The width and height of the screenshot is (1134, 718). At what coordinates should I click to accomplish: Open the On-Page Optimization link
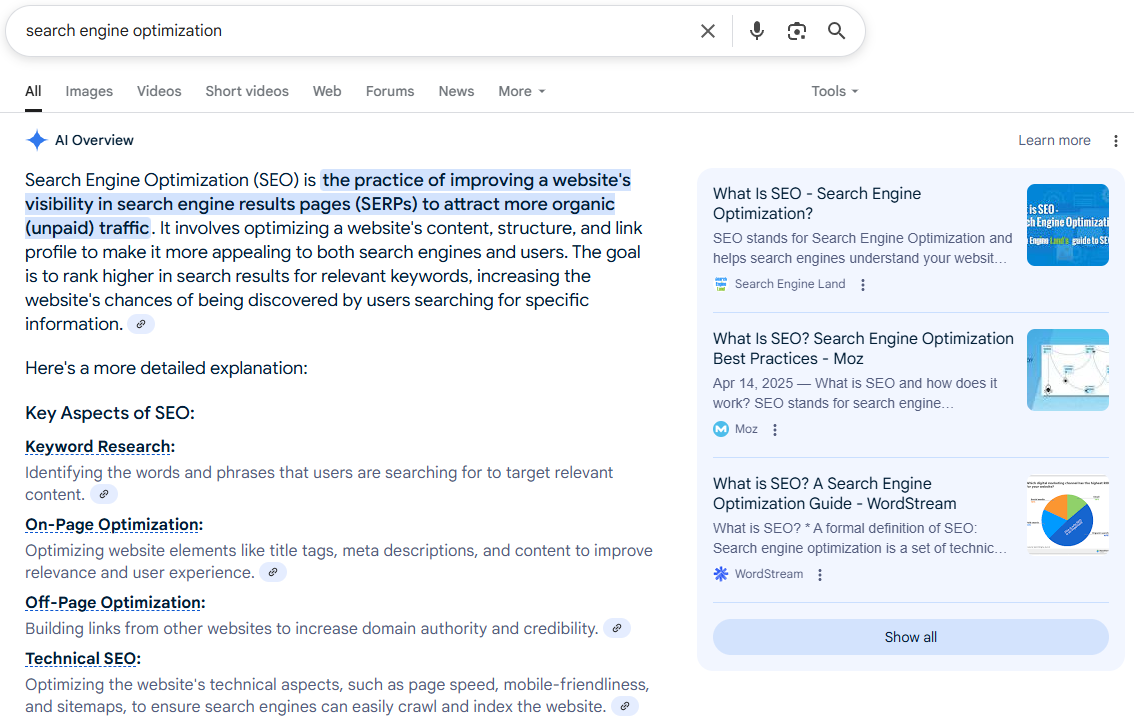pos(112,525)
